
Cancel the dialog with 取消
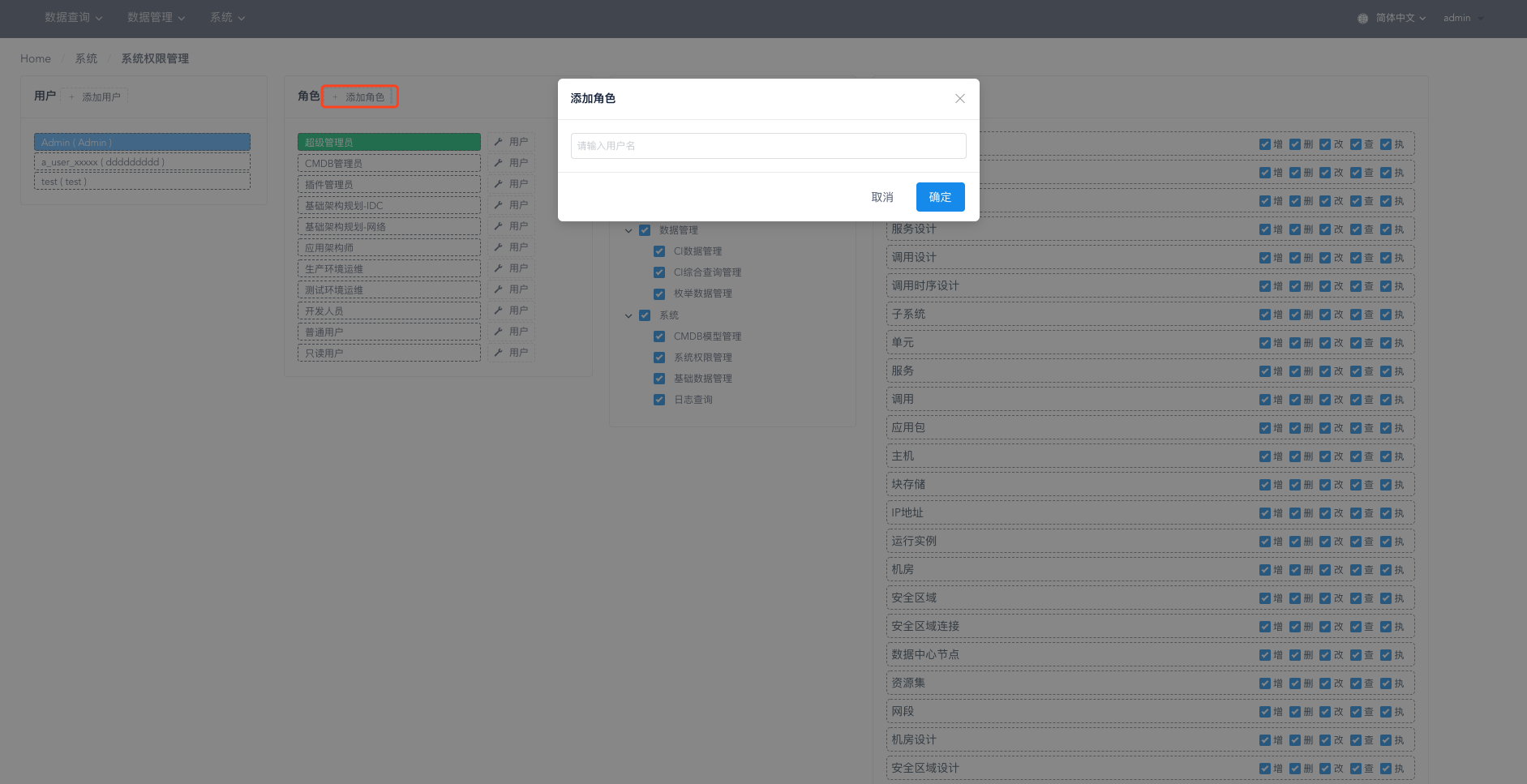(x=882, y=197)
